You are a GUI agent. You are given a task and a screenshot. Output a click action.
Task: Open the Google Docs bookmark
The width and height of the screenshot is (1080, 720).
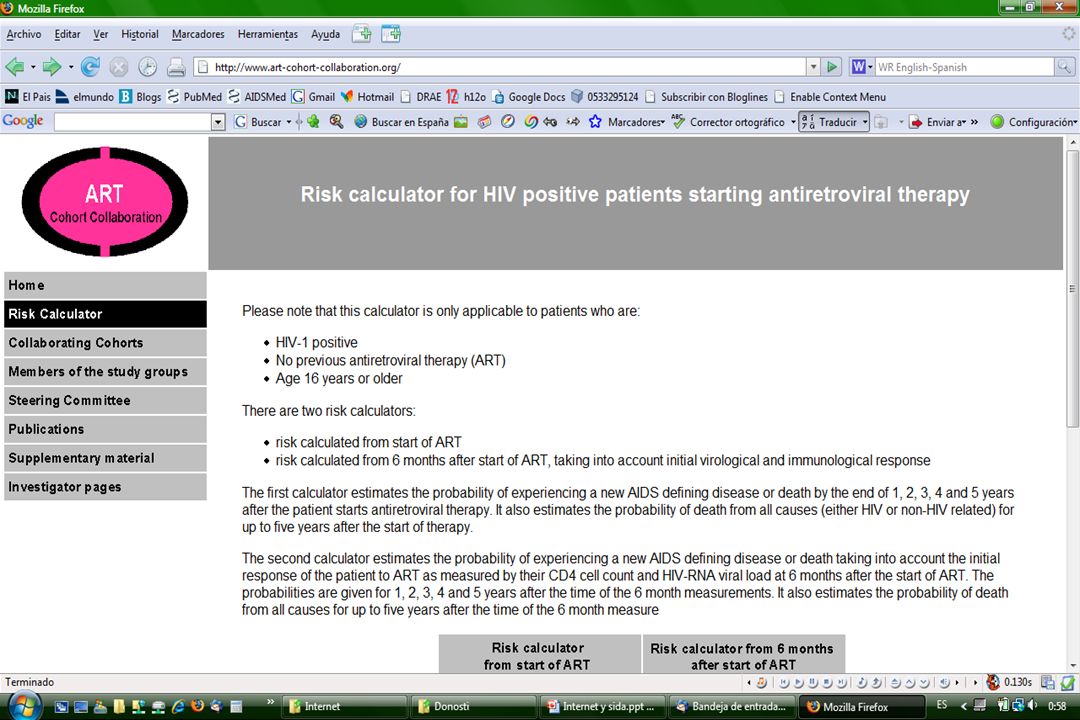click(x=528, y=96)
